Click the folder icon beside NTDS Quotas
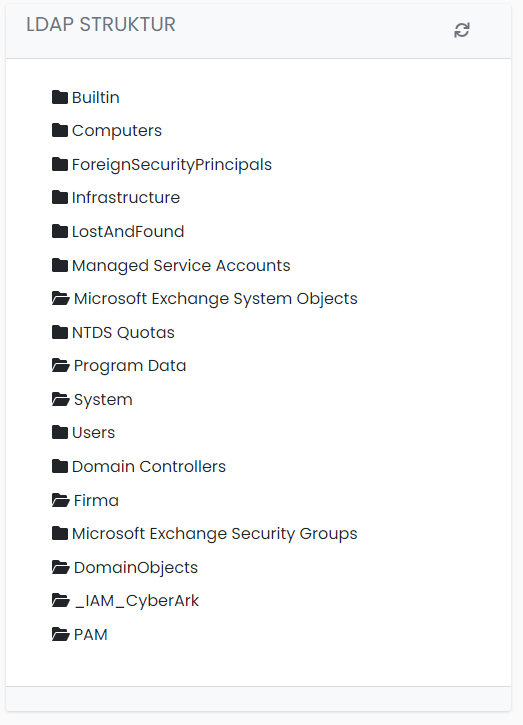 pos(60,332)
